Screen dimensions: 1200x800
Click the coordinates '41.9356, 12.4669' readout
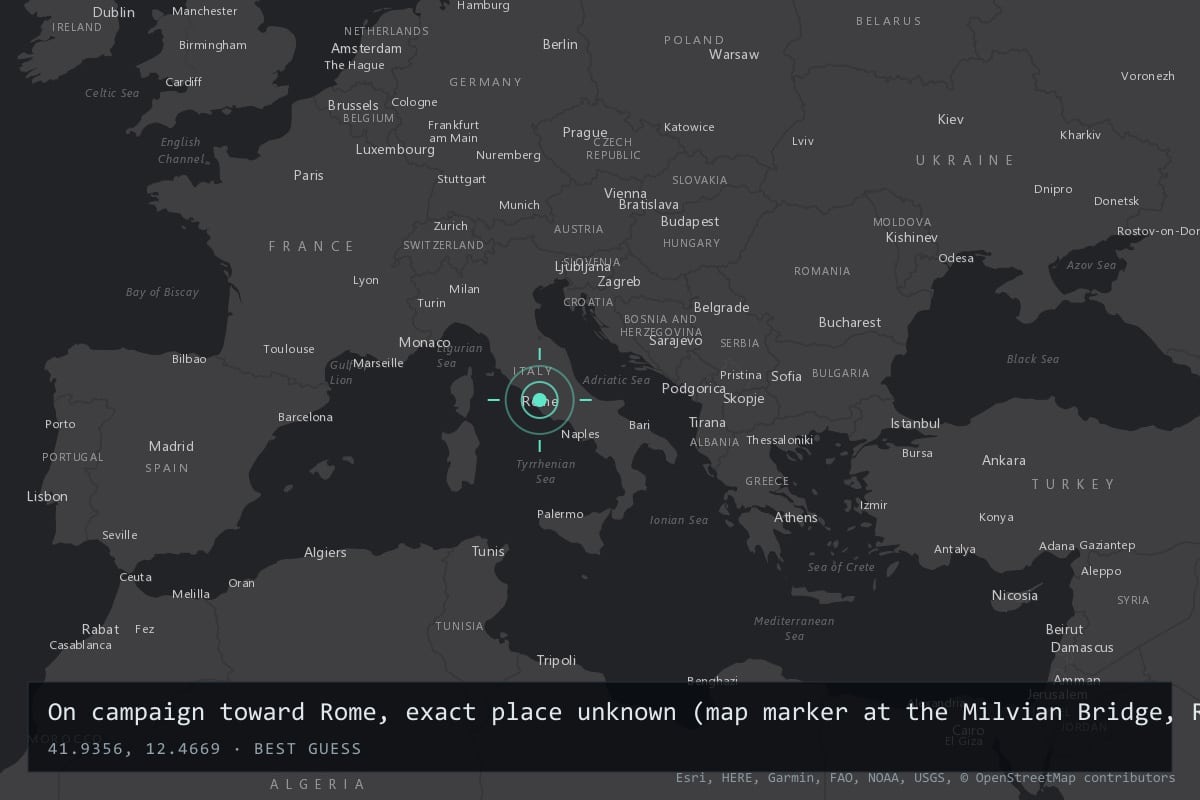tap(134, 748)
